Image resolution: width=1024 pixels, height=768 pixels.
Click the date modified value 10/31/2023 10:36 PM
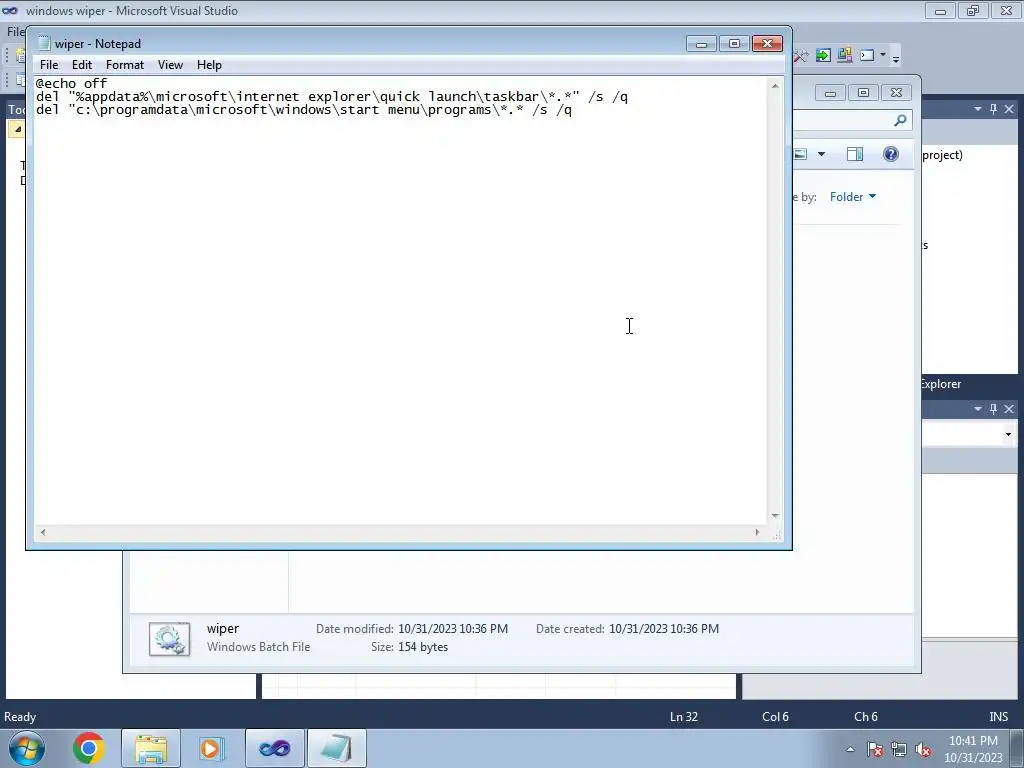(x=453, y=628)
